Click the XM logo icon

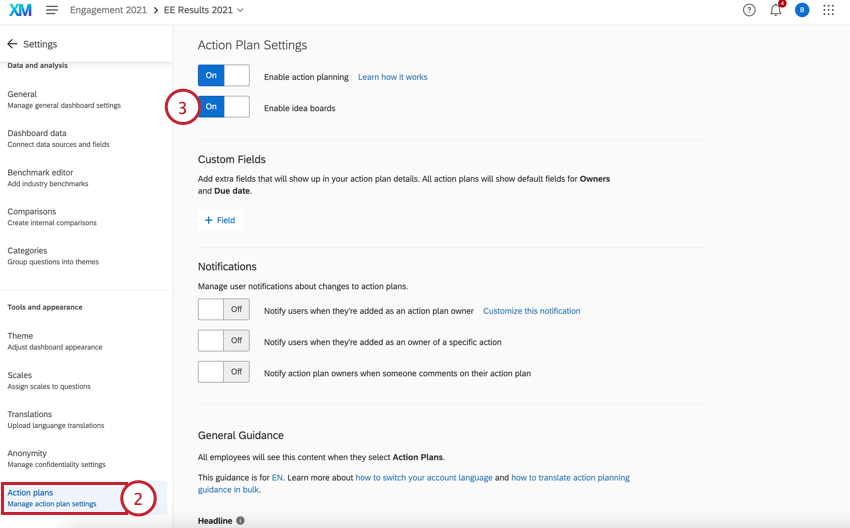tap(20, 10)
